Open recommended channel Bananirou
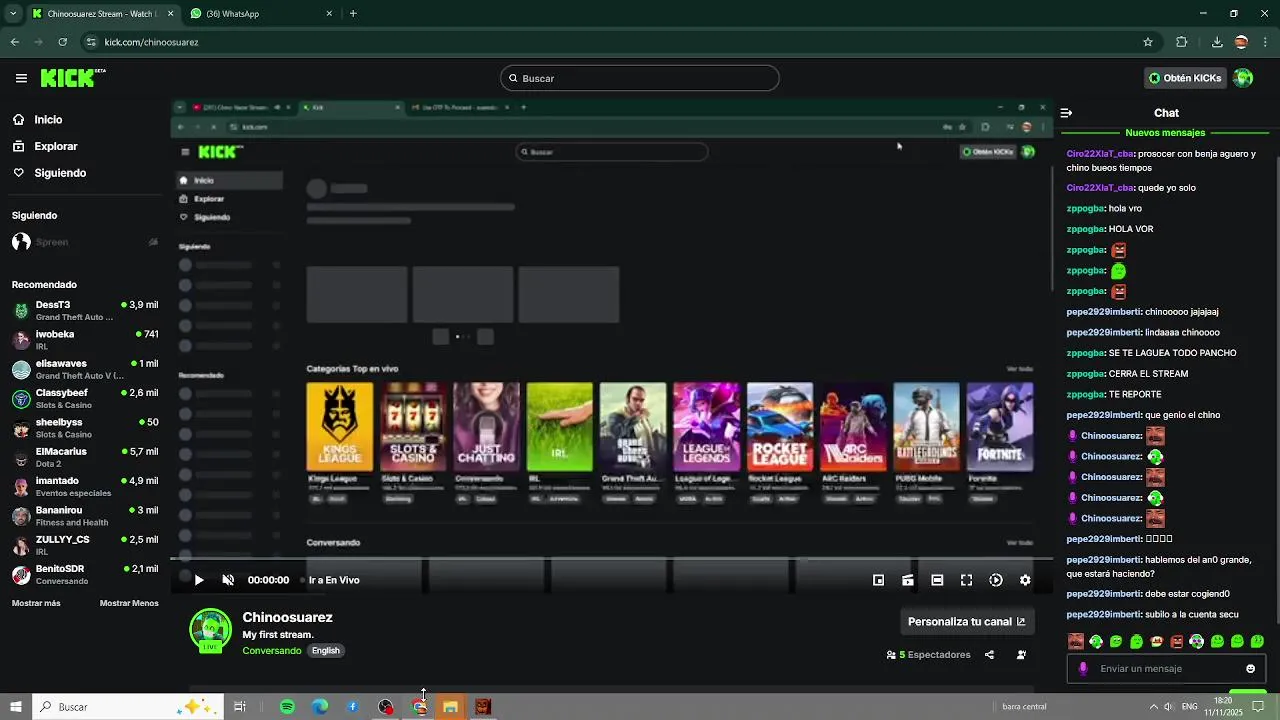Viewport: 1280px width, 720px height. click(85, 515)
